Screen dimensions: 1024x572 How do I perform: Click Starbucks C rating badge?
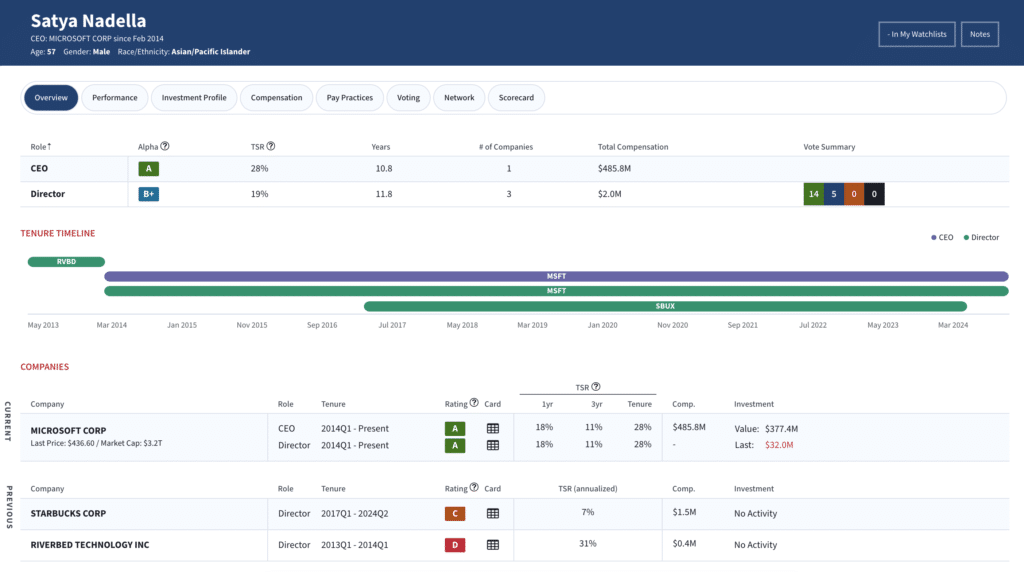[x=455, y=513]
